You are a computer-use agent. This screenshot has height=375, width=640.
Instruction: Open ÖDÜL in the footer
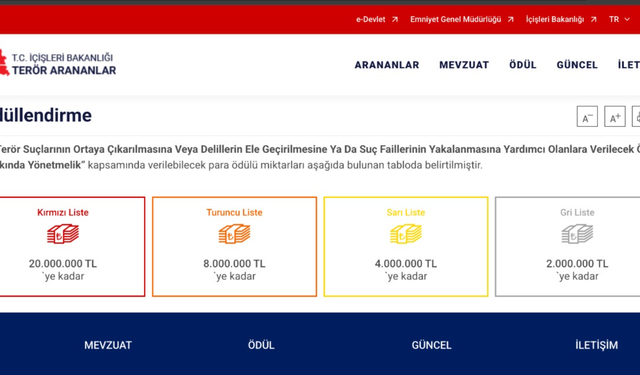click(x=261, y=345)
